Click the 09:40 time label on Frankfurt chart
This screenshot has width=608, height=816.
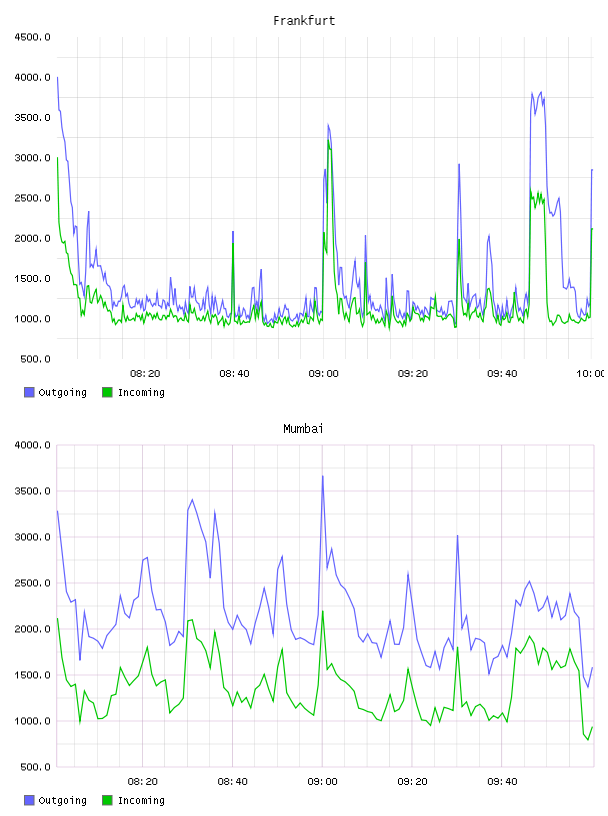point(502,374)
